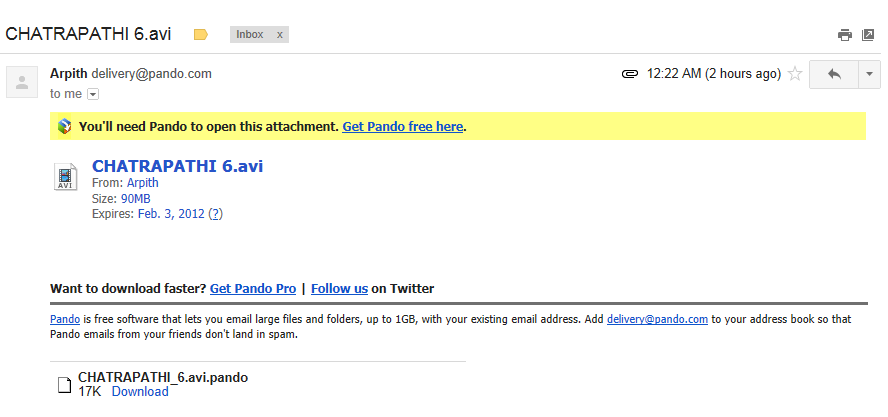The image size is (888, 417).
Task: Open 'Get Pando free here' link
Action: point(403,127)
